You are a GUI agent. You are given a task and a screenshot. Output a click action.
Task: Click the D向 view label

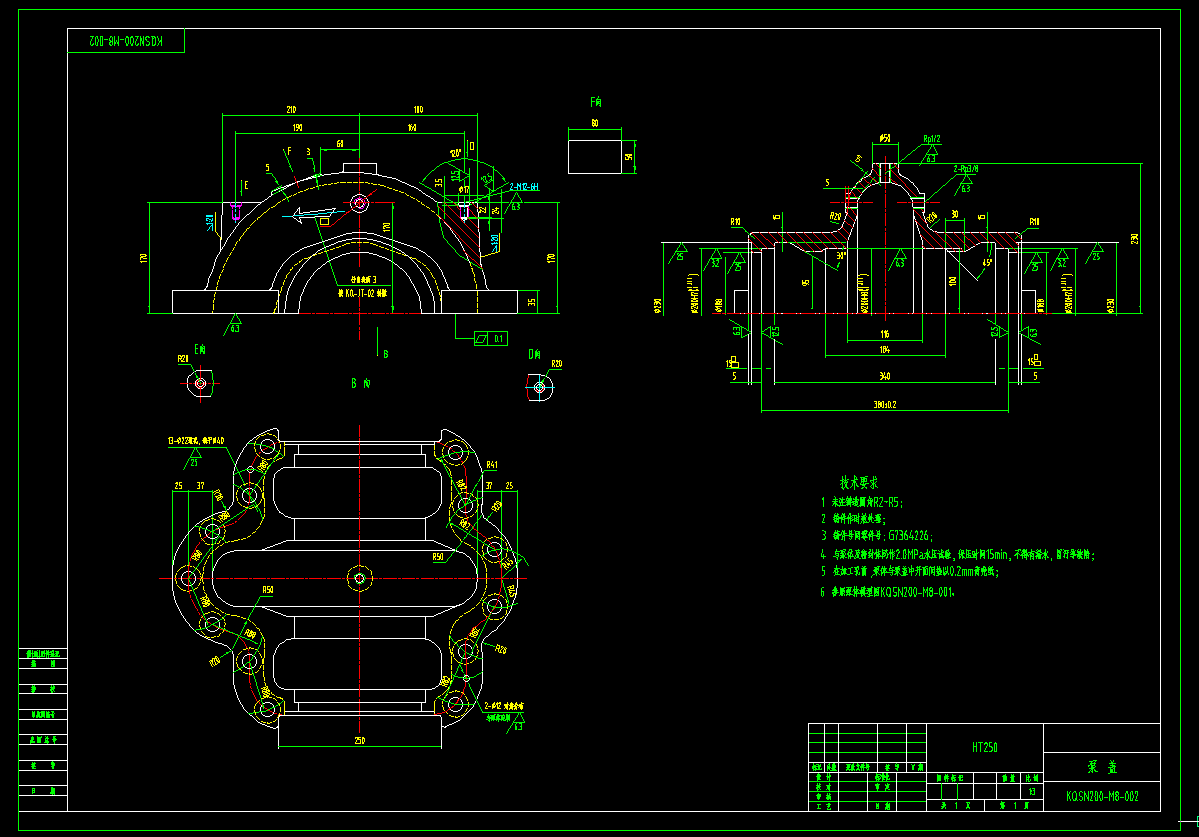pos(535,354)
